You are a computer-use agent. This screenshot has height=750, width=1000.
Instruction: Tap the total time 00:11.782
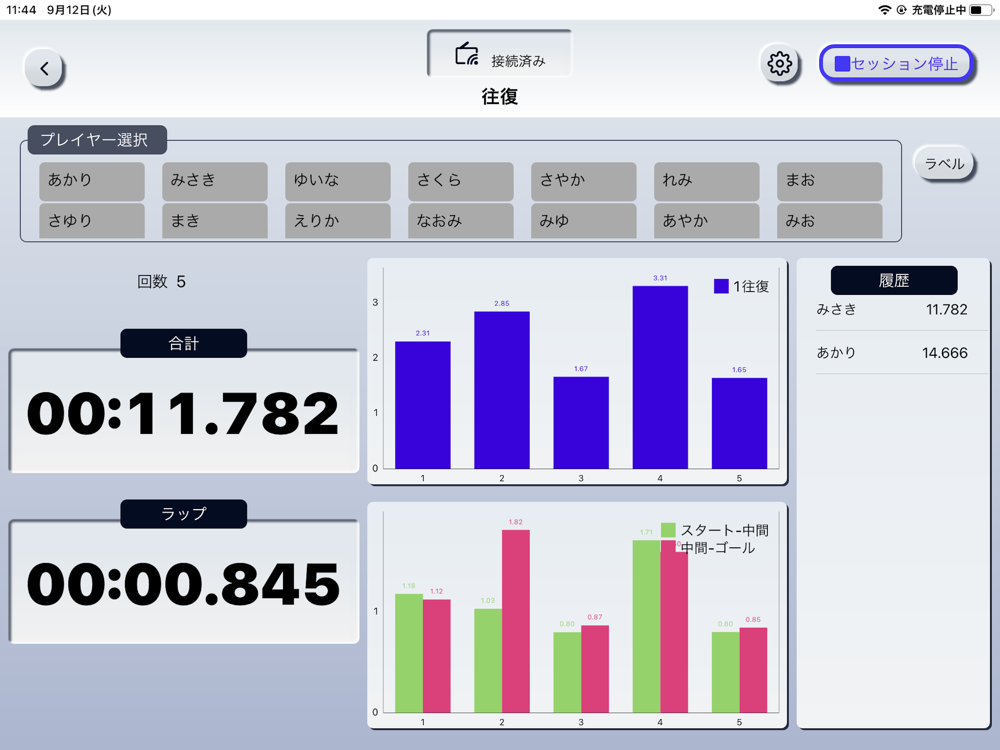(183, 414)
